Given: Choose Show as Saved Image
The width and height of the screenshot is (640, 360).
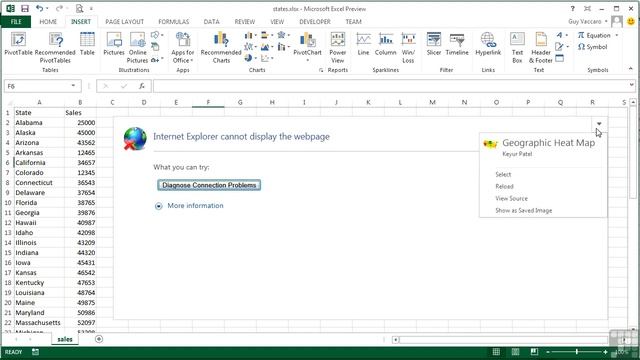Looking at the screenshot, I should pos(523,211).
